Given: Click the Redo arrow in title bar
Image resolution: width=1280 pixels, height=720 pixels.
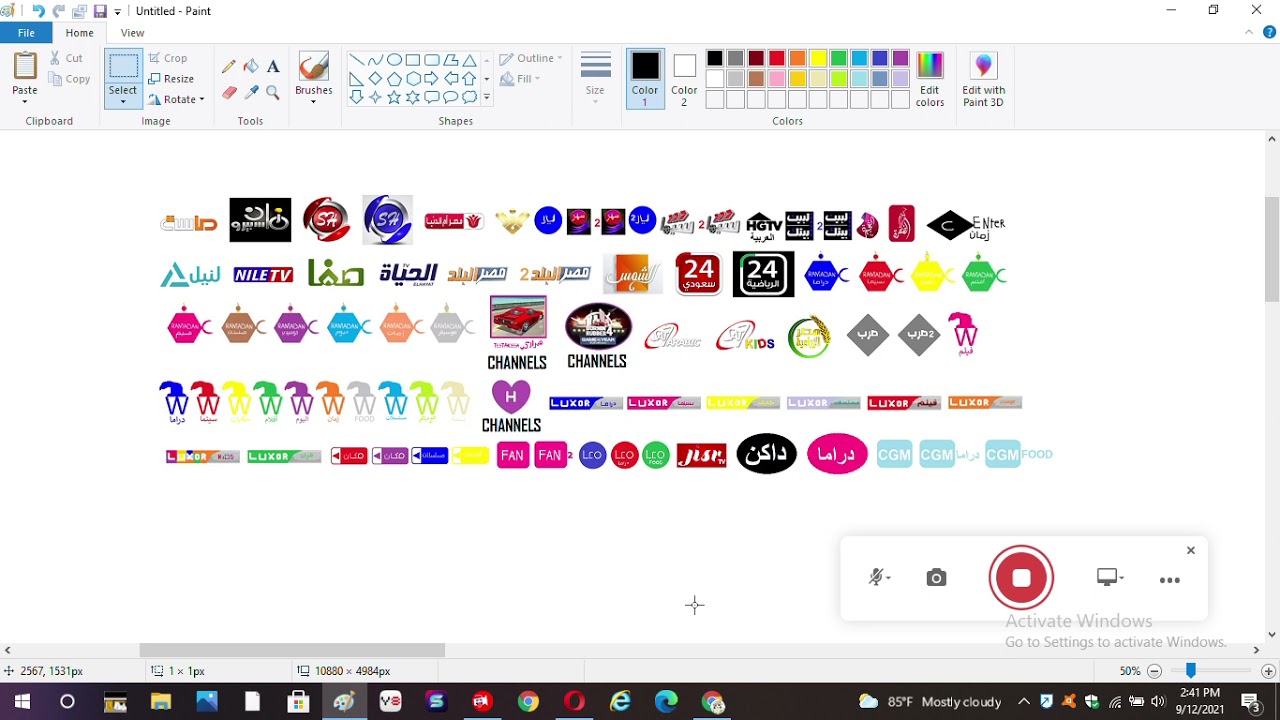Looking at the screenshot, I should (60, 11).
